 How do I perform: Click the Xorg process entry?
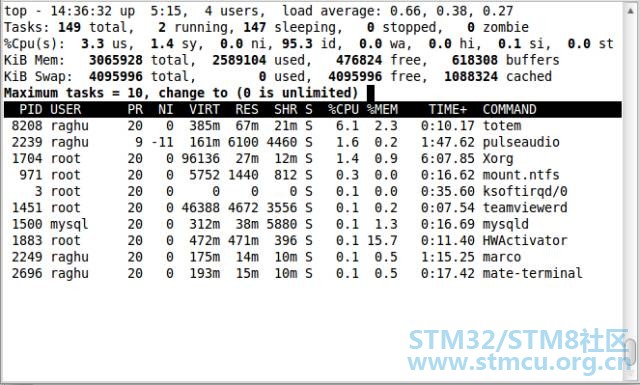click(x=498, y=158)
